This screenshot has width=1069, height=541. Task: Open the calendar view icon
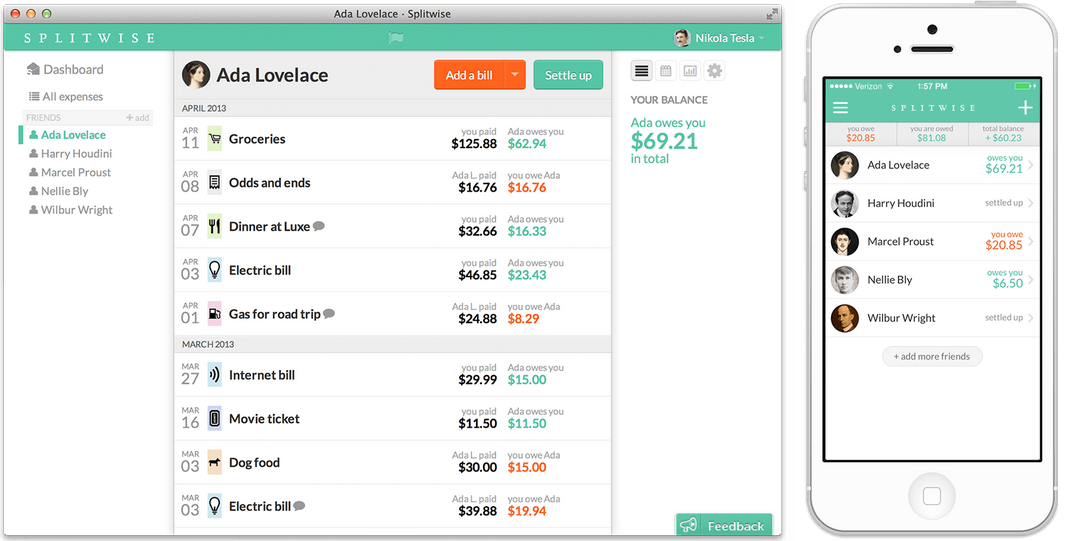tap(665, 71)
